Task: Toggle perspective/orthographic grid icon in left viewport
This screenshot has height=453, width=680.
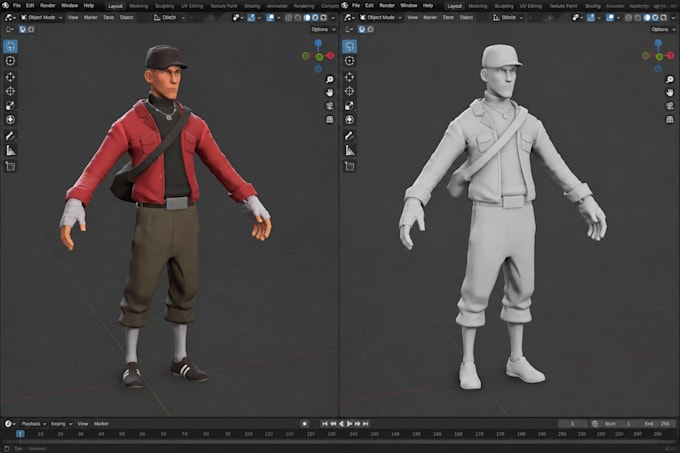Action: [x=330, y=119]
